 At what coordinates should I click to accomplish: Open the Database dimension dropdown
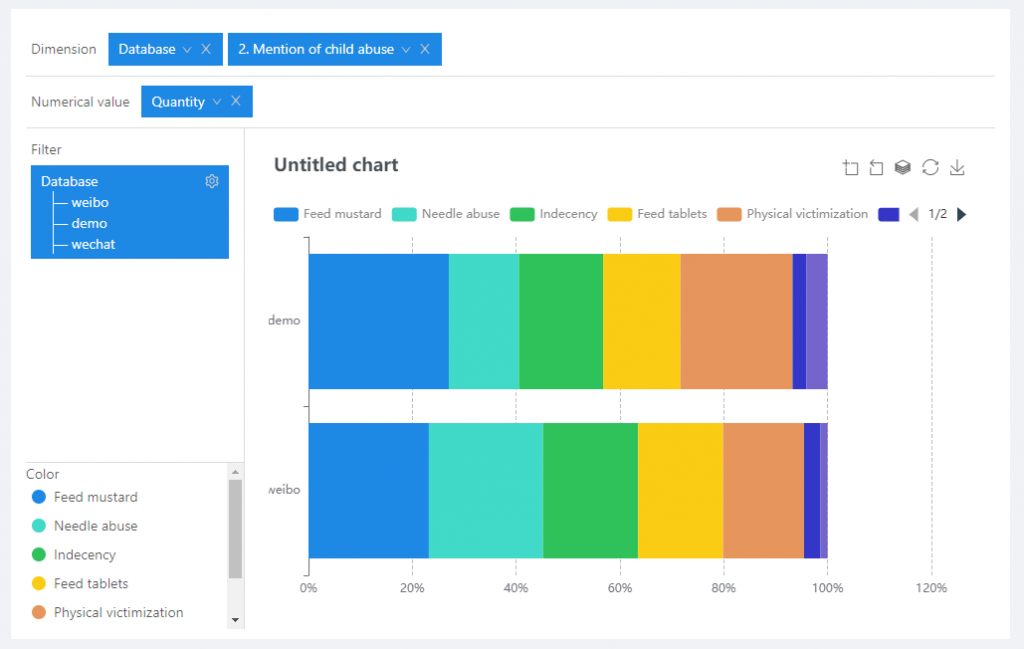(186, 49)
